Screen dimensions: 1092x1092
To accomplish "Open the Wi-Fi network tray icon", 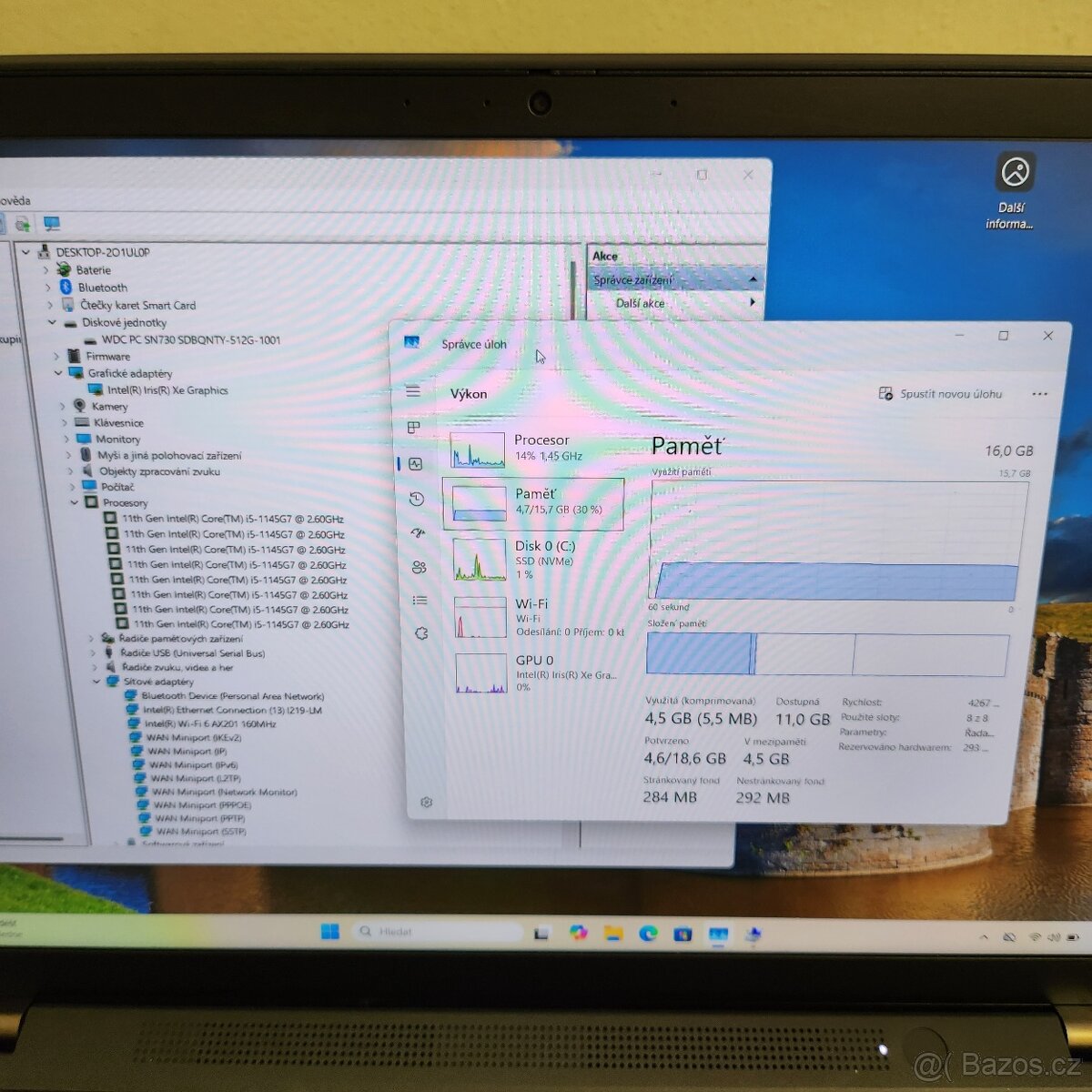I will pos(1035,937).
